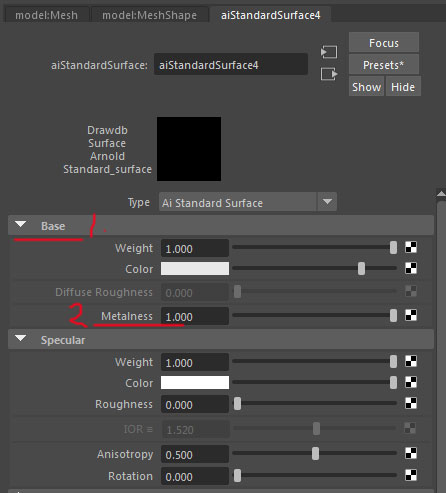446x493 pixels.
Task: Open texture map button for Rotation
Action: pyautogui.click(x=411, y=476)
